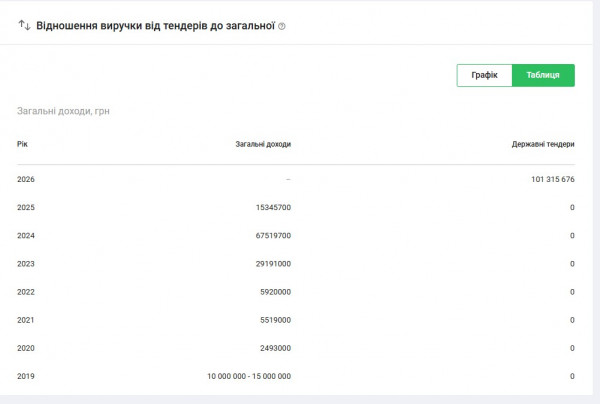
Task: Select the 2023 year cell
Action: (x=26, y=264)
